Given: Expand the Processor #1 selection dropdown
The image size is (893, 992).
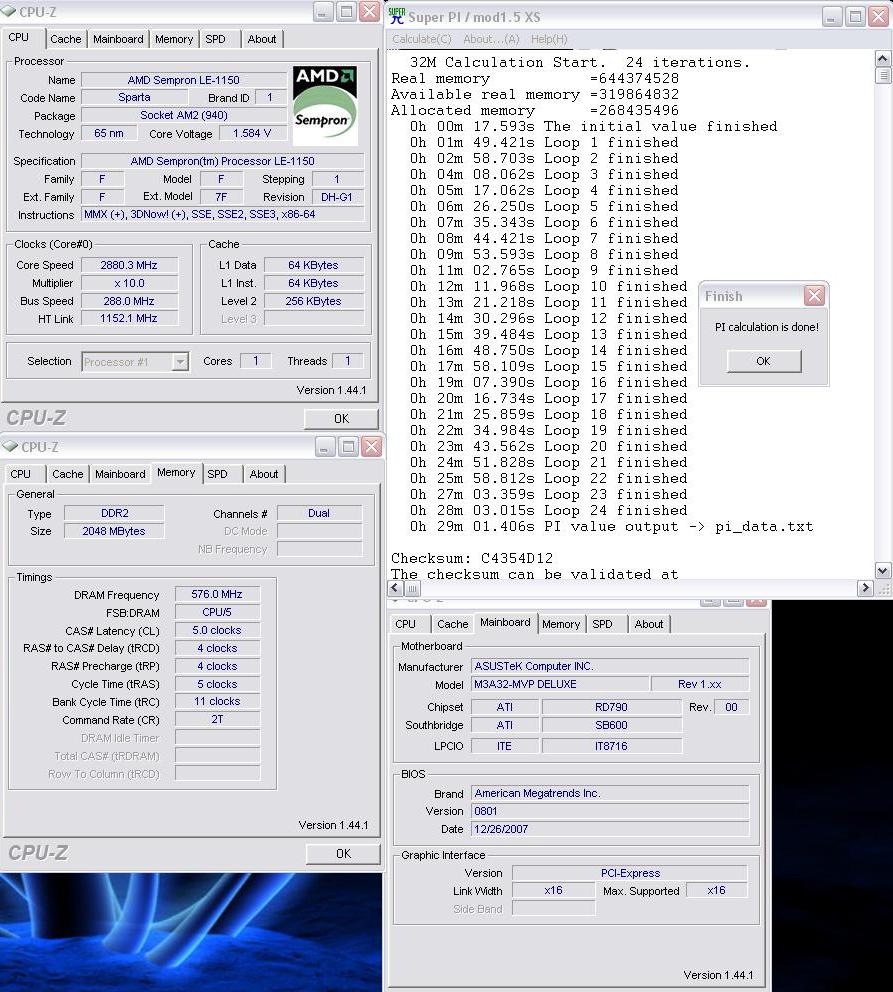Looking at the screenshot, I should point(180,362).
